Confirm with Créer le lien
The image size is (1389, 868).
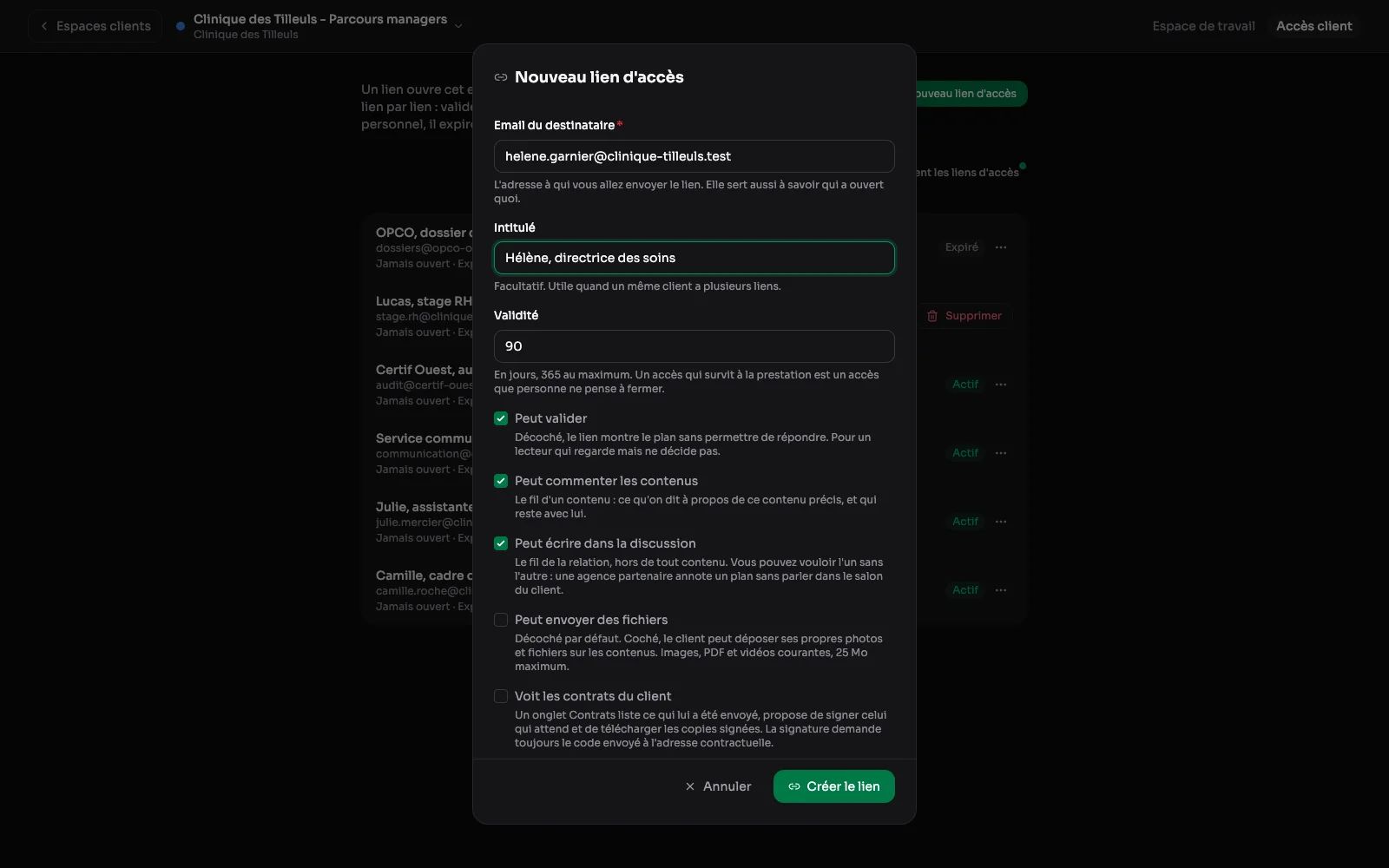(834, 786)
